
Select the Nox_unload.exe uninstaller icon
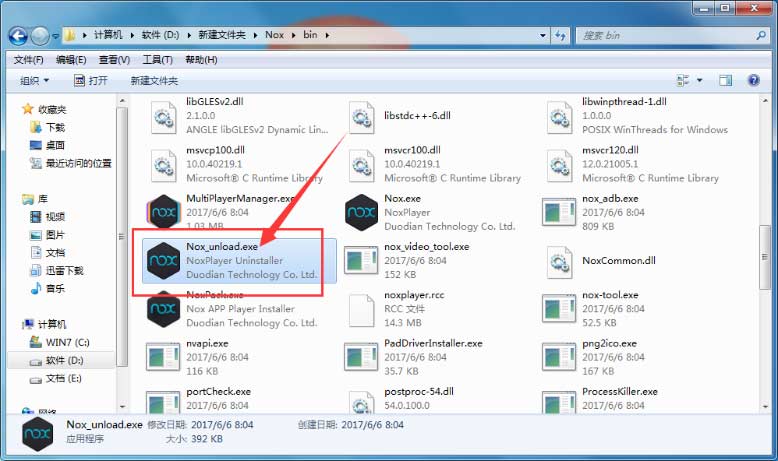(163, 260)
